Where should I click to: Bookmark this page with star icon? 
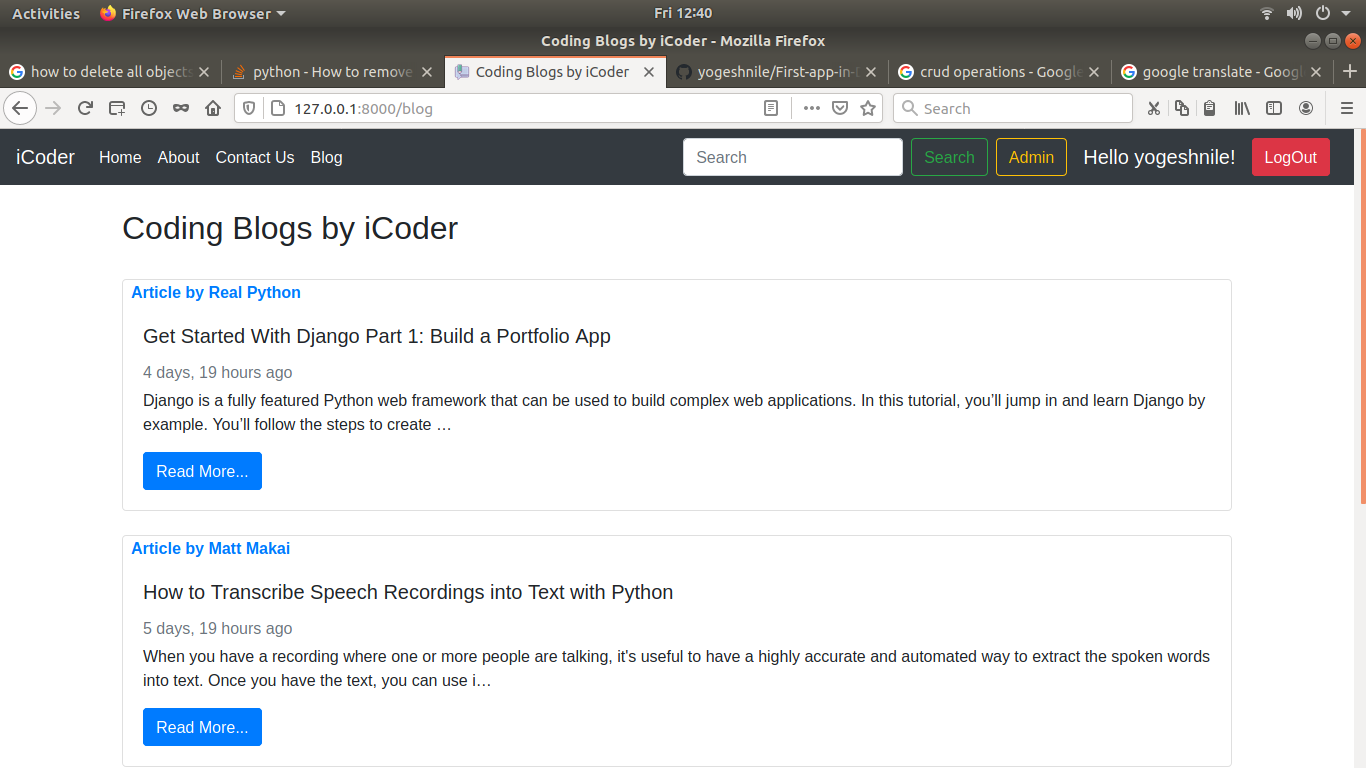coord(868,108)
